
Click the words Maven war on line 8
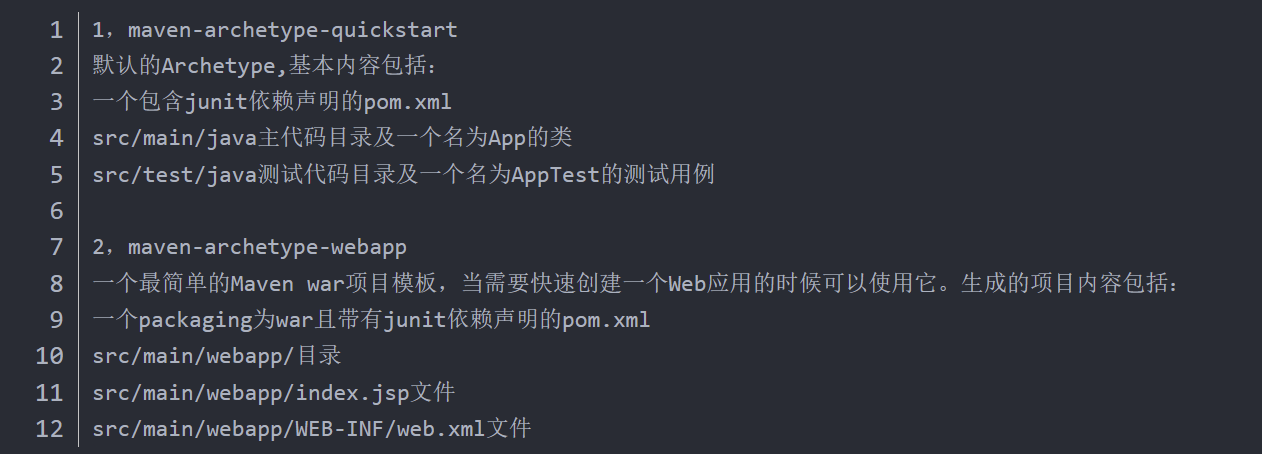(x=287, y=283)
